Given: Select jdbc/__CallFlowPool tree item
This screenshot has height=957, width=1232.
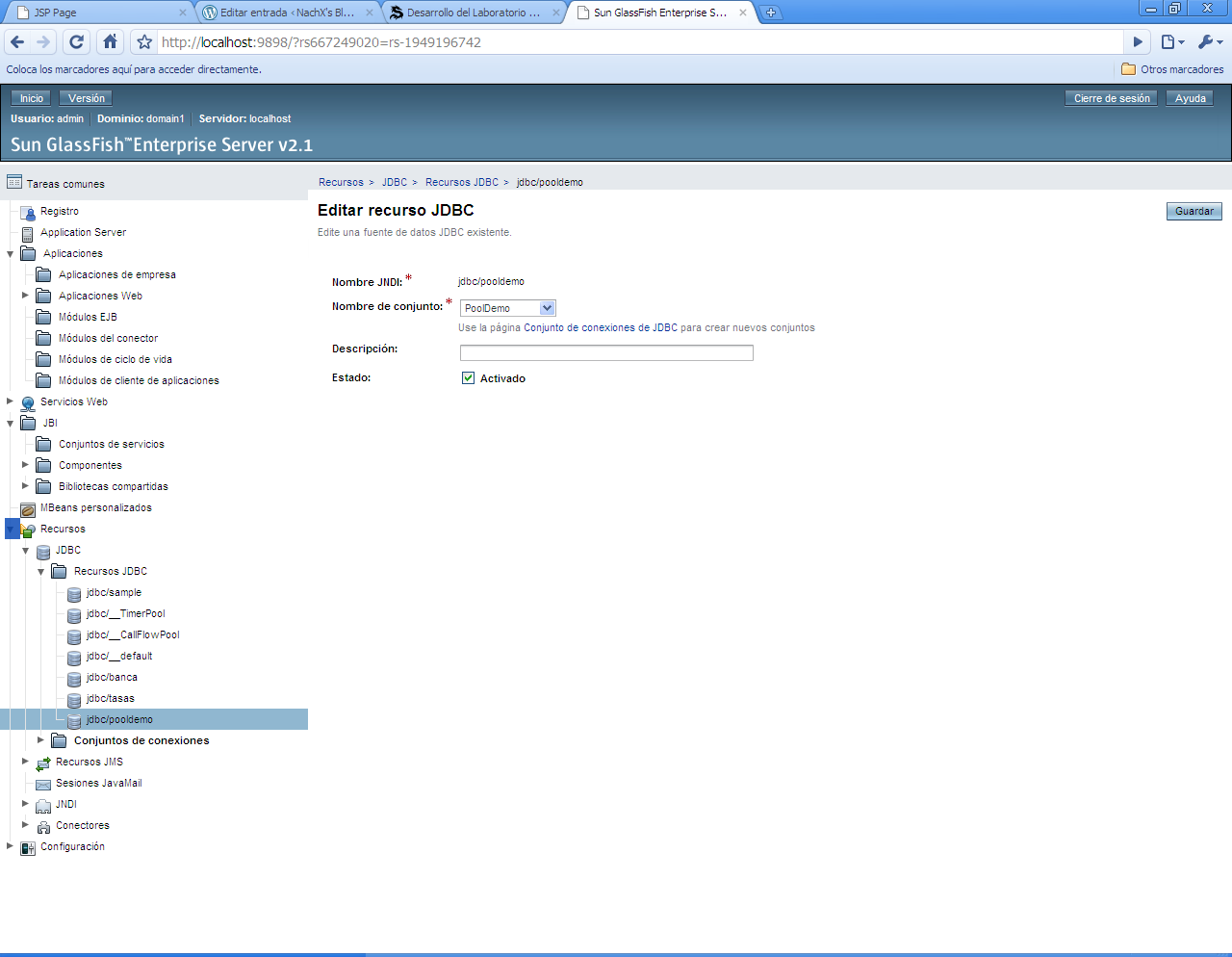Looking at the screenshot, I should point(133,634).
